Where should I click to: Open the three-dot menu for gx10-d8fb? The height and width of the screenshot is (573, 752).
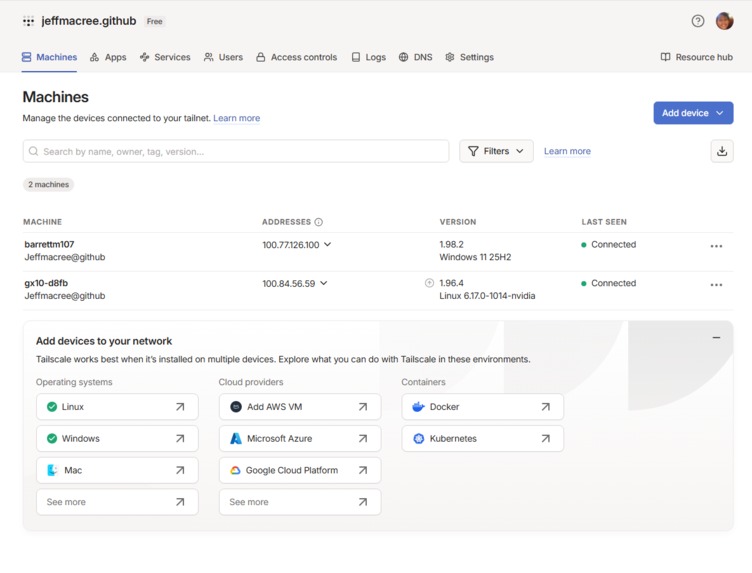pyautogui.click(x=716, y=285)
